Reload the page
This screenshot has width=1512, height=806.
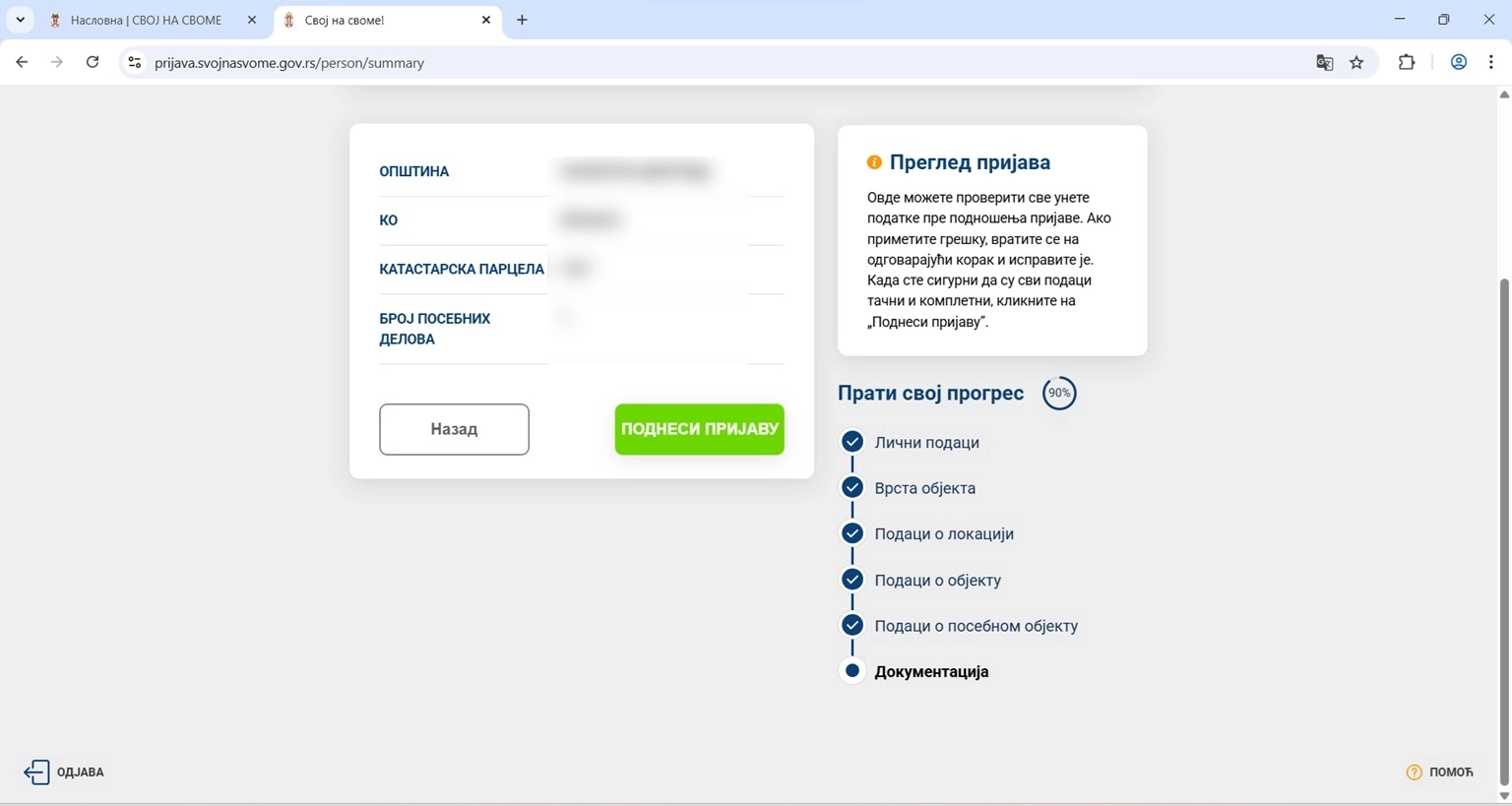pos(93,62)
